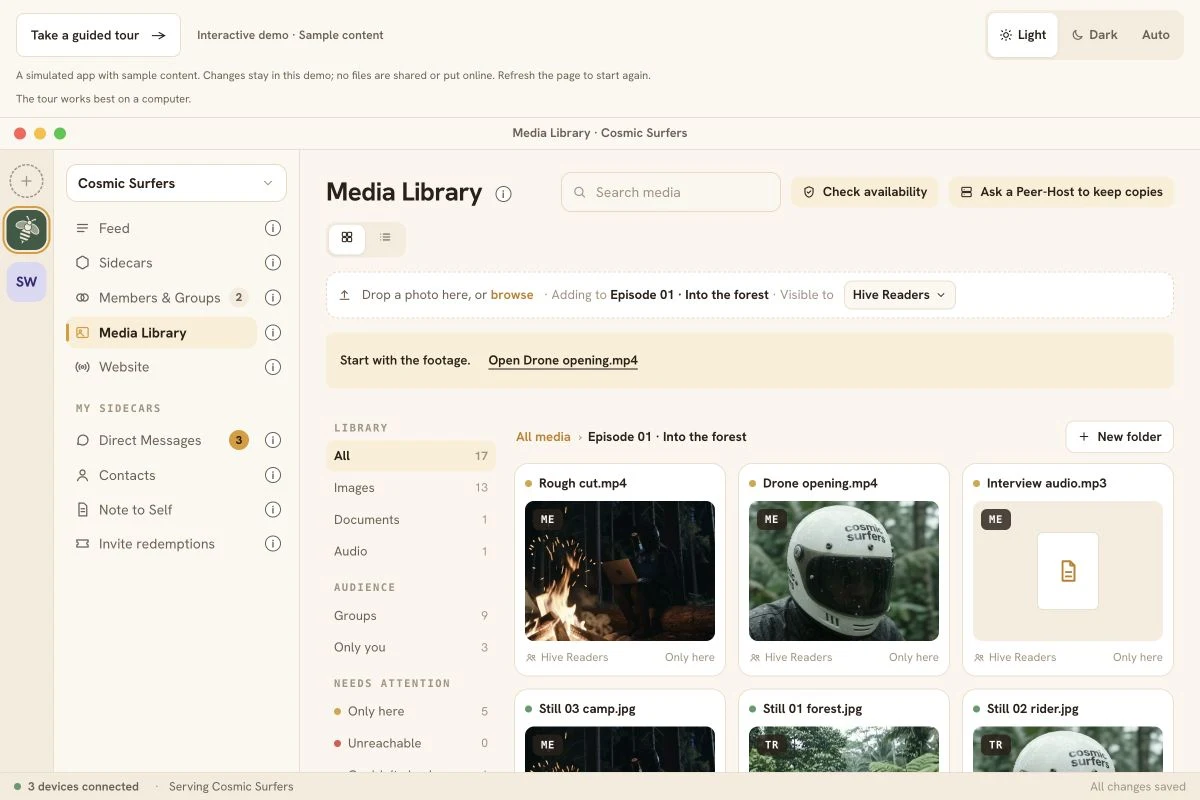This screenshot has height=800, width=1200.
Task: Open Sidecars in the sidebar
Action: click(161, 263)
